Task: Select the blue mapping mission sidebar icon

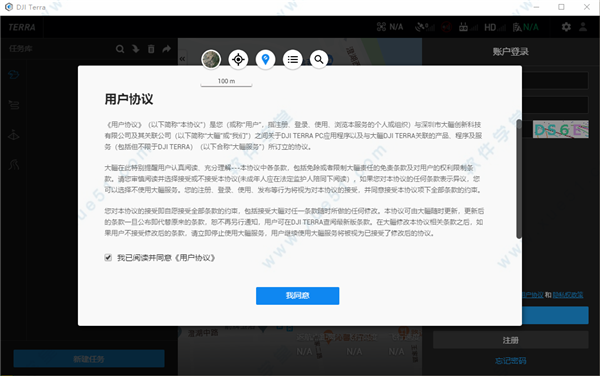Action: (14, 75)
